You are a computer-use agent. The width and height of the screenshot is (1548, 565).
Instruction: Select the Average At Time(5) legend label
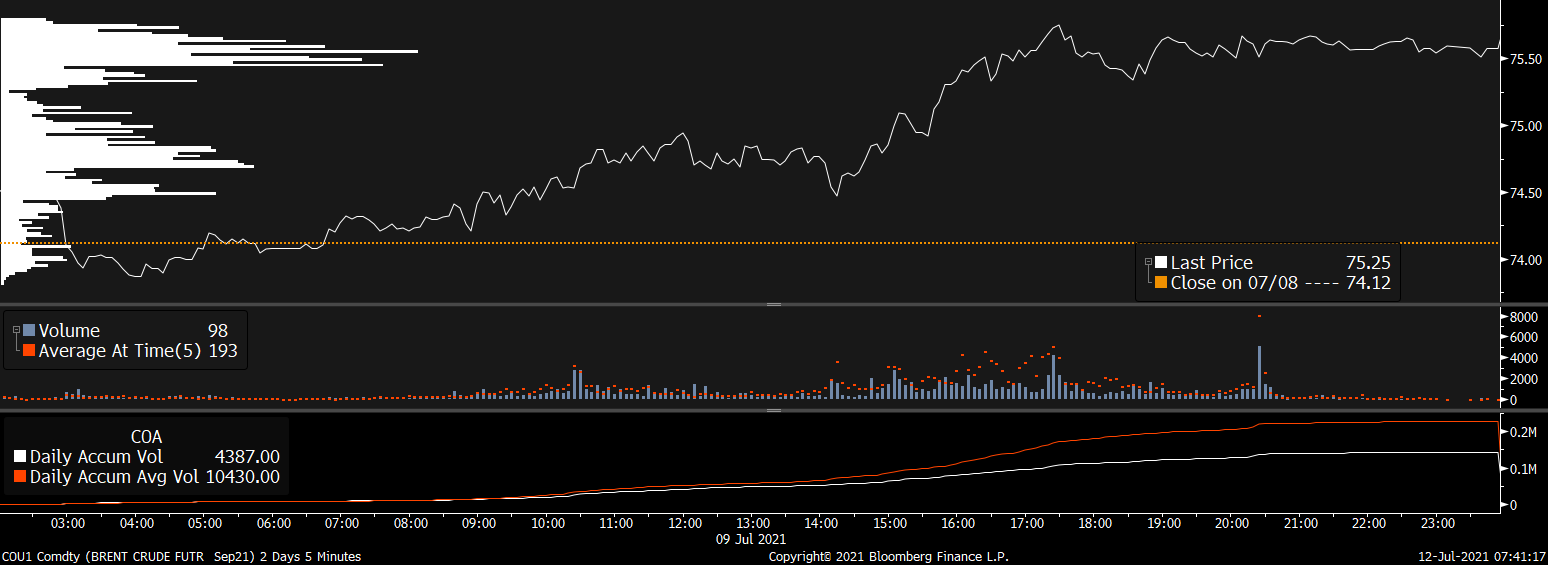click(121, 351)
